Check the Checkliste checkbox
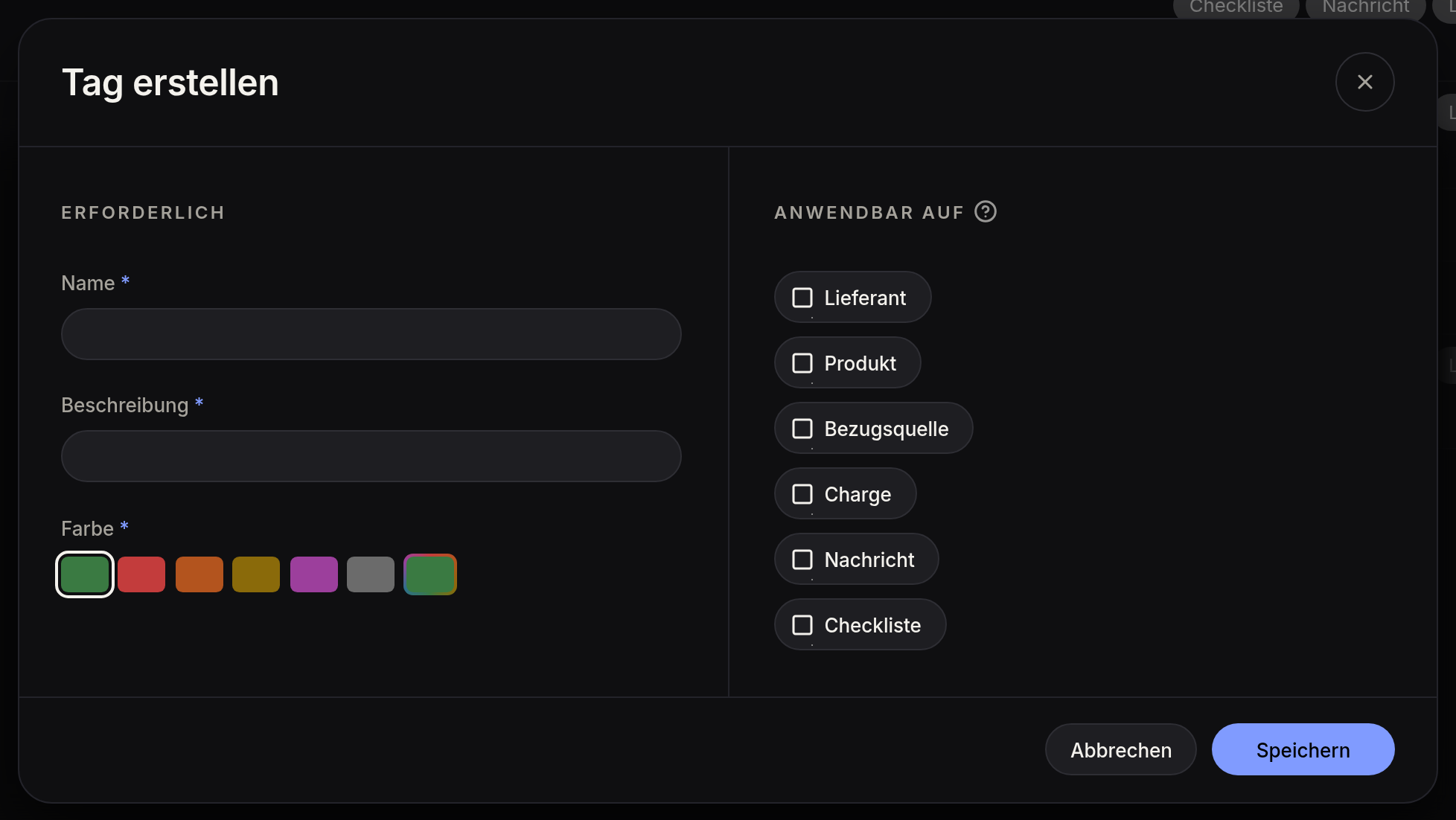The width and height of the screenshot is (1456, 820). [x=802, y=625]
